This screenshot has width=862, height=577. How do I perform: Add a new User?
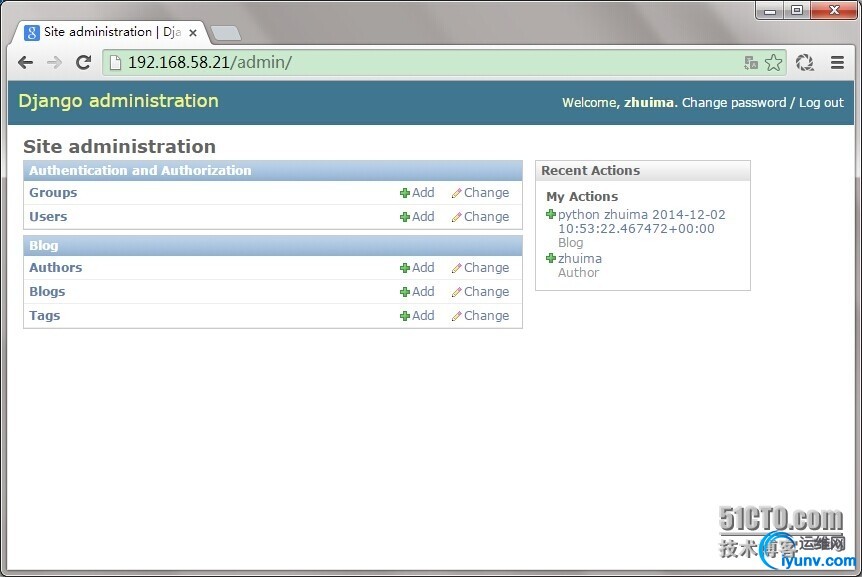[x=417, y=217]
